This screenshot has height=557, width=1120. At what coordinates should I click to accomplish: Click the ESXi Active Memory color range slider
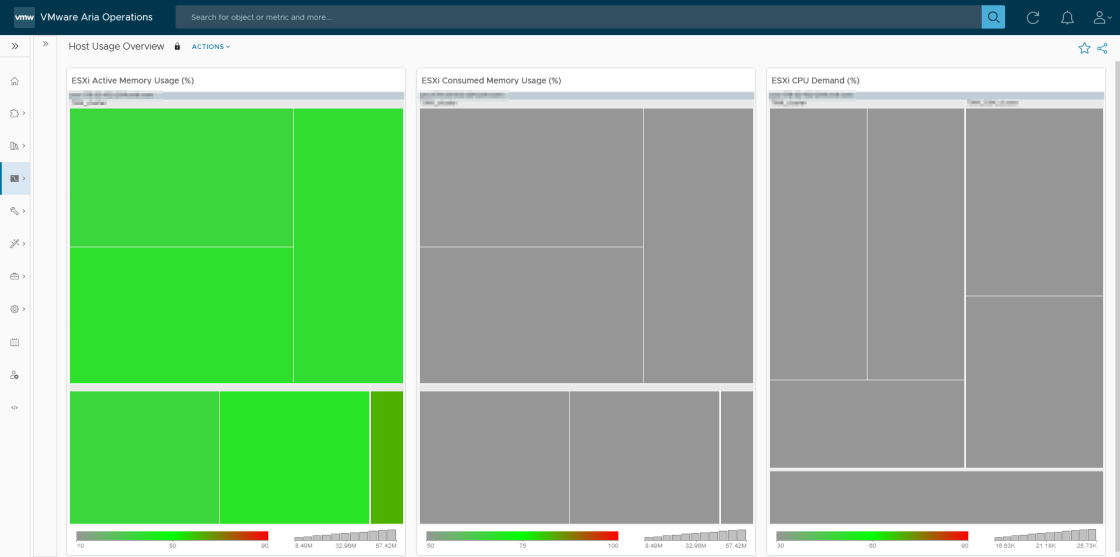point(172,536)
